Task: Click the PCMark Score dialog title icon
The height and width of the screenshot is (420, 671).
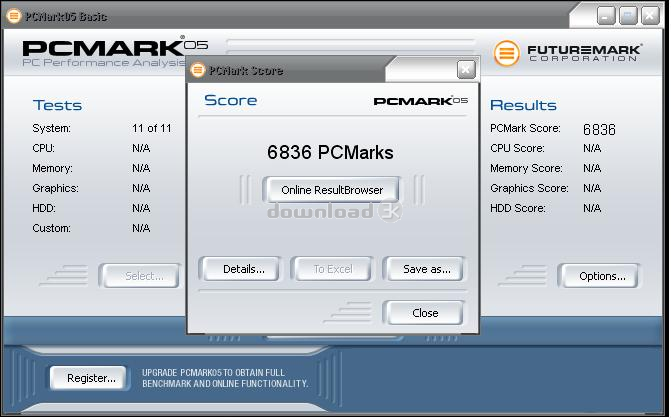Action: (198, 70)
